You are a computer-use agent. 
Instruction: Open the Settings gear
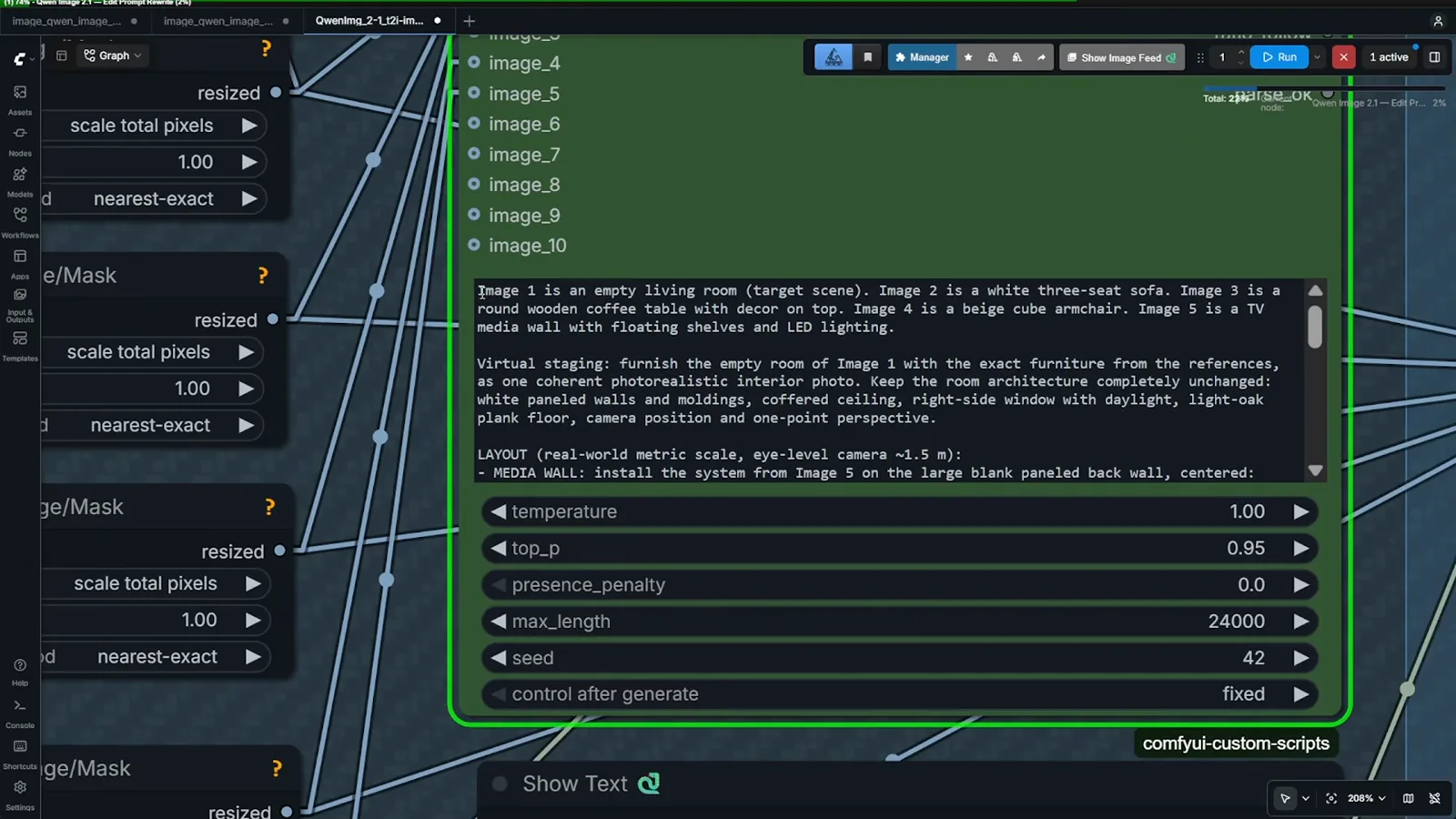(x=20, y=794)
